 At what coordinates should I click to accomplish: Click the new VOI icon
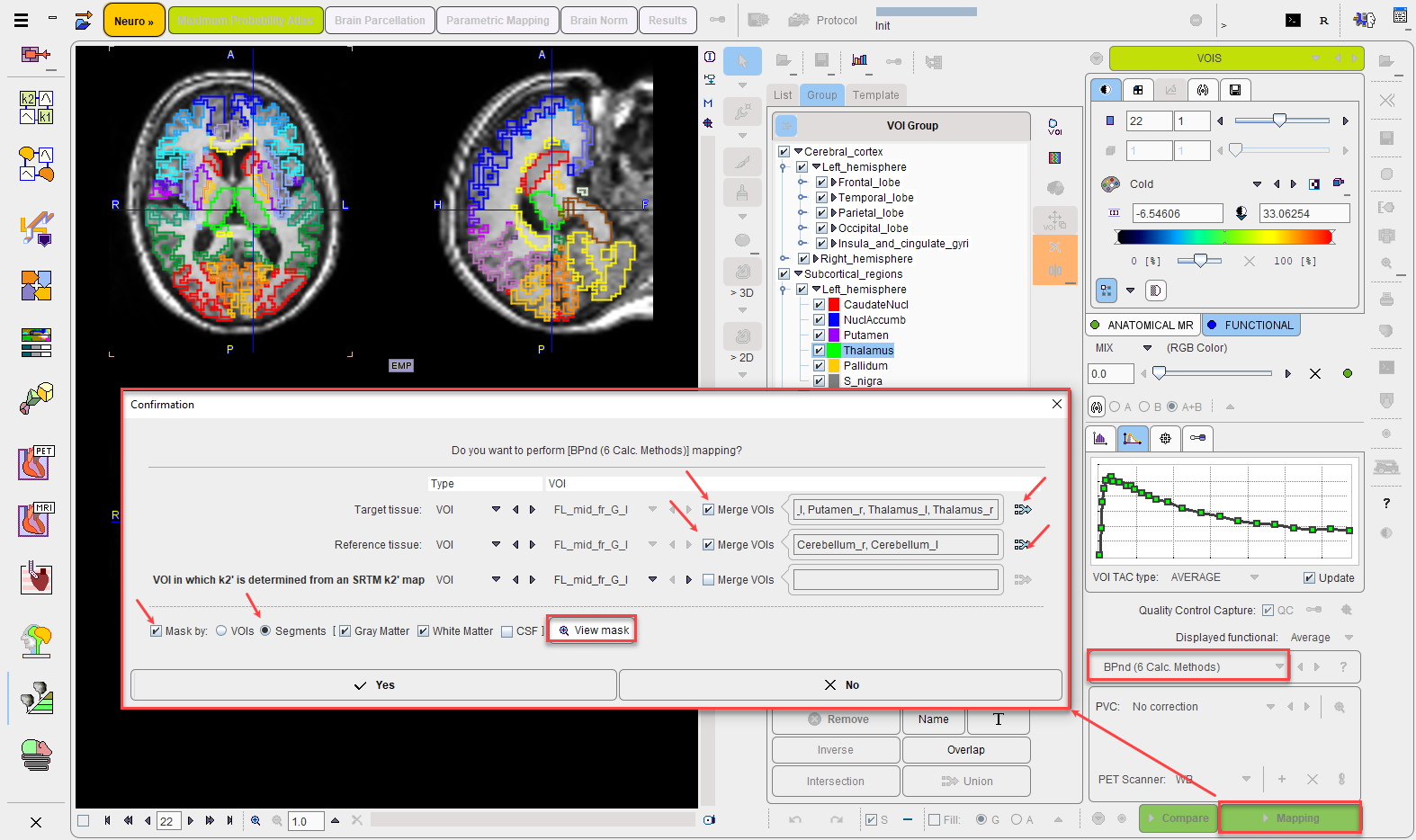click(1054, 127)
